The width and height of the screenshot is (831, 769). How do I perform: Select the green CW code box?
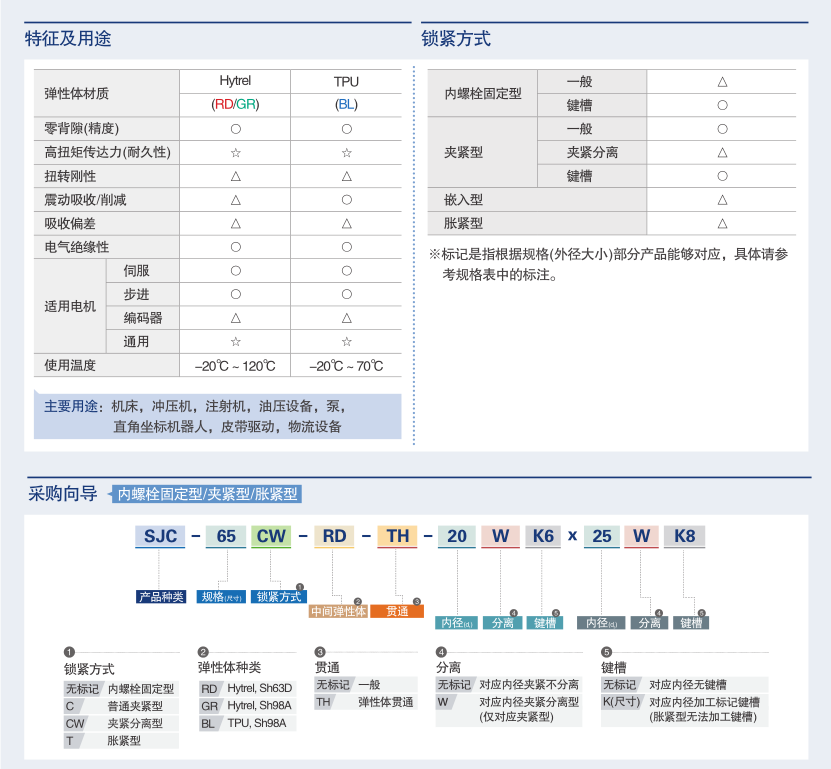[271, 536]
